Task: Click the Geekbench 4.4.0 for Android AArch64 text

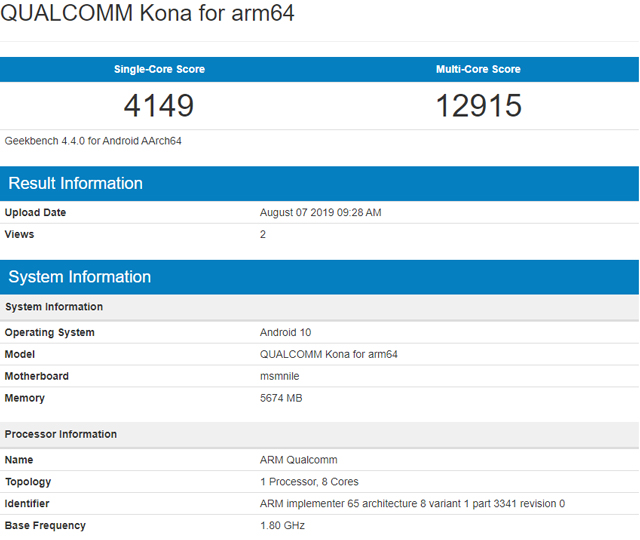Action: click(93, 141)
